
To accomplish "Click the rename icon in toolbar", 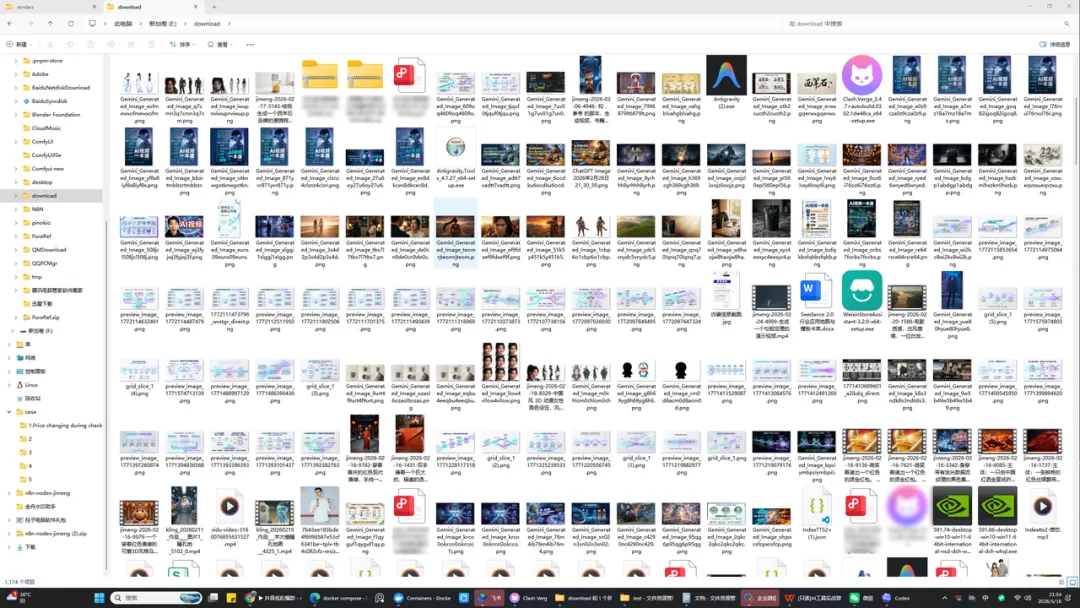I will point(111,44).
